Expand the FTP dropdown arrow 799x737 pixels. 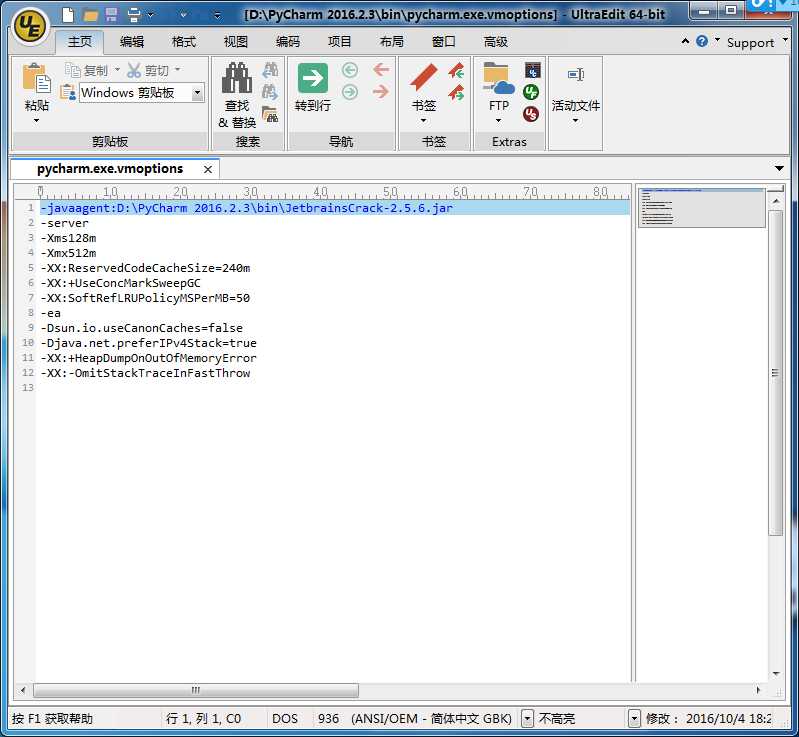click(x=498, y=121)
